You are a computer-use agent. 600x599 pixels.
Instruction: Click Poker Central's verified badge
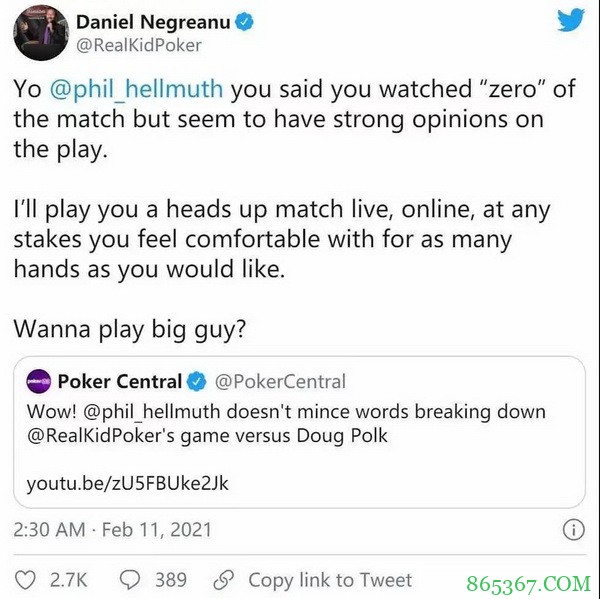point(197,382)
